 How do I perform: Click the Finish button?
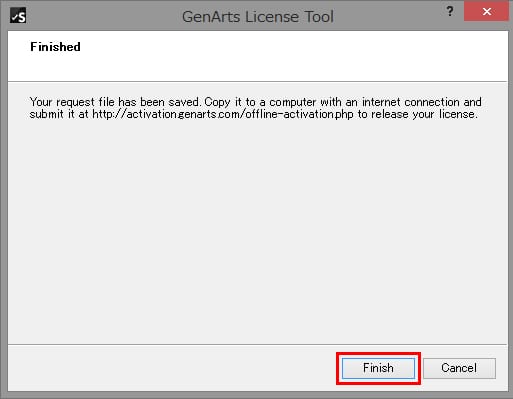pyautogui.click(x=378, y=368)
